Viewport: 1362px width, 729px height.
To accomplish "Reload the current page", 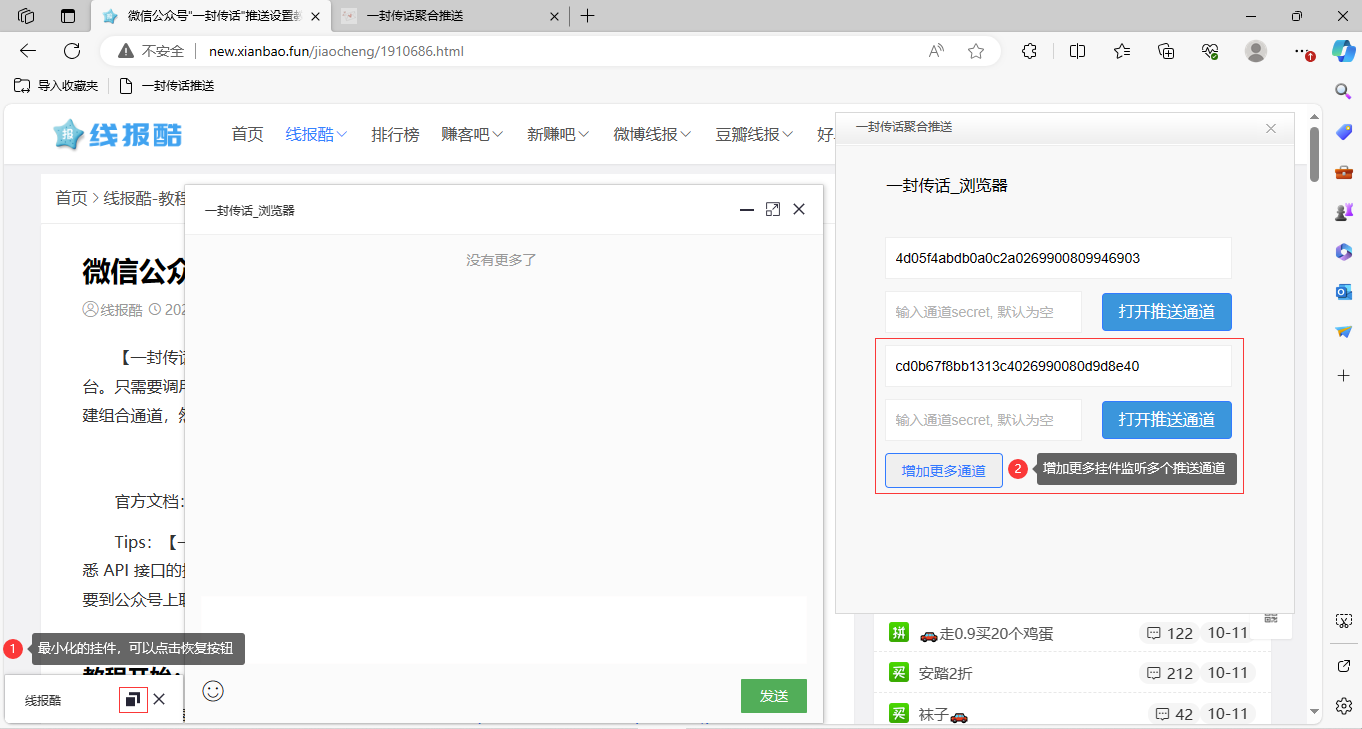I will pyautogui.click(x=72, y=51).
